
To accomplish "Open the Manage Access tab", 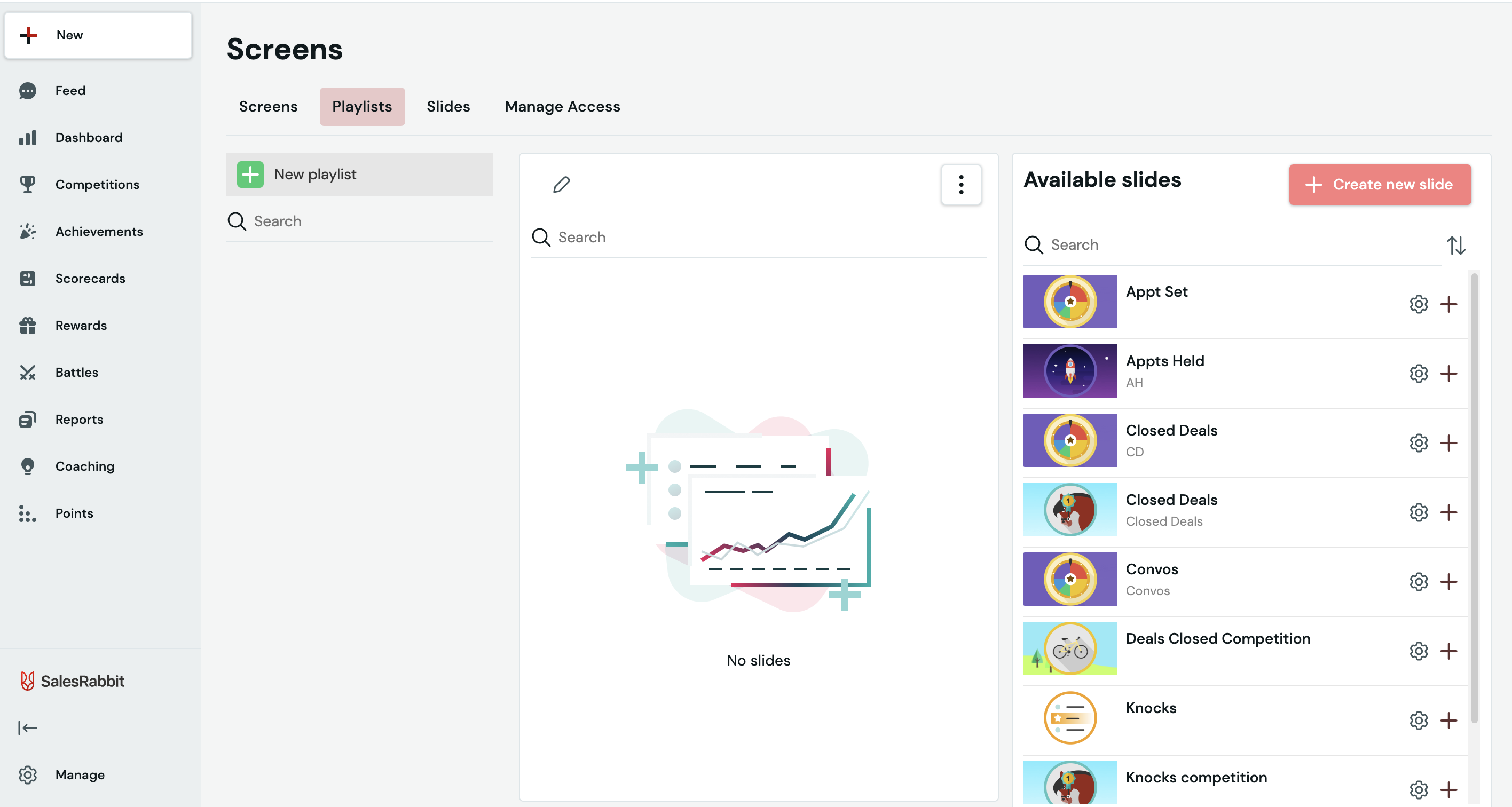I will (x=562, y=106).
